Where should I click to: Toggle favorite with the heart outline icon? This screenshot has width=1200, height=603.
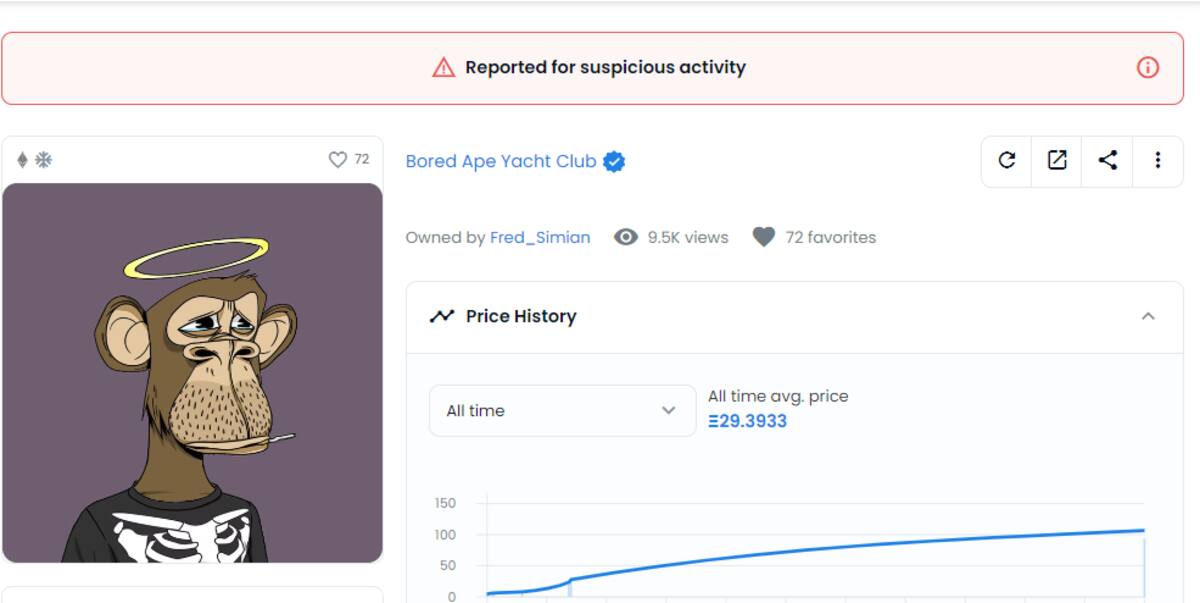[338, 160]
